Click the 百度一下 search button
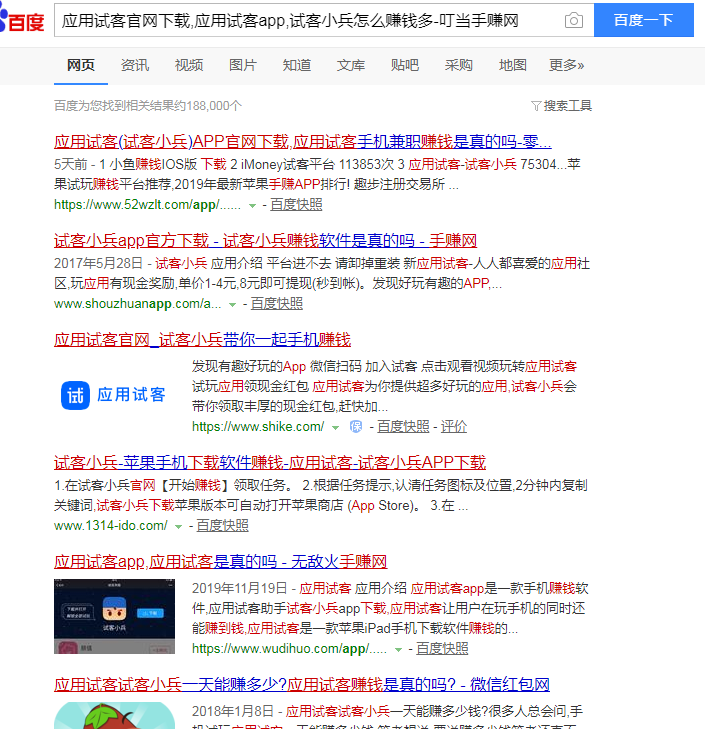This screenshot has height=729, width=705. [644, 20]
